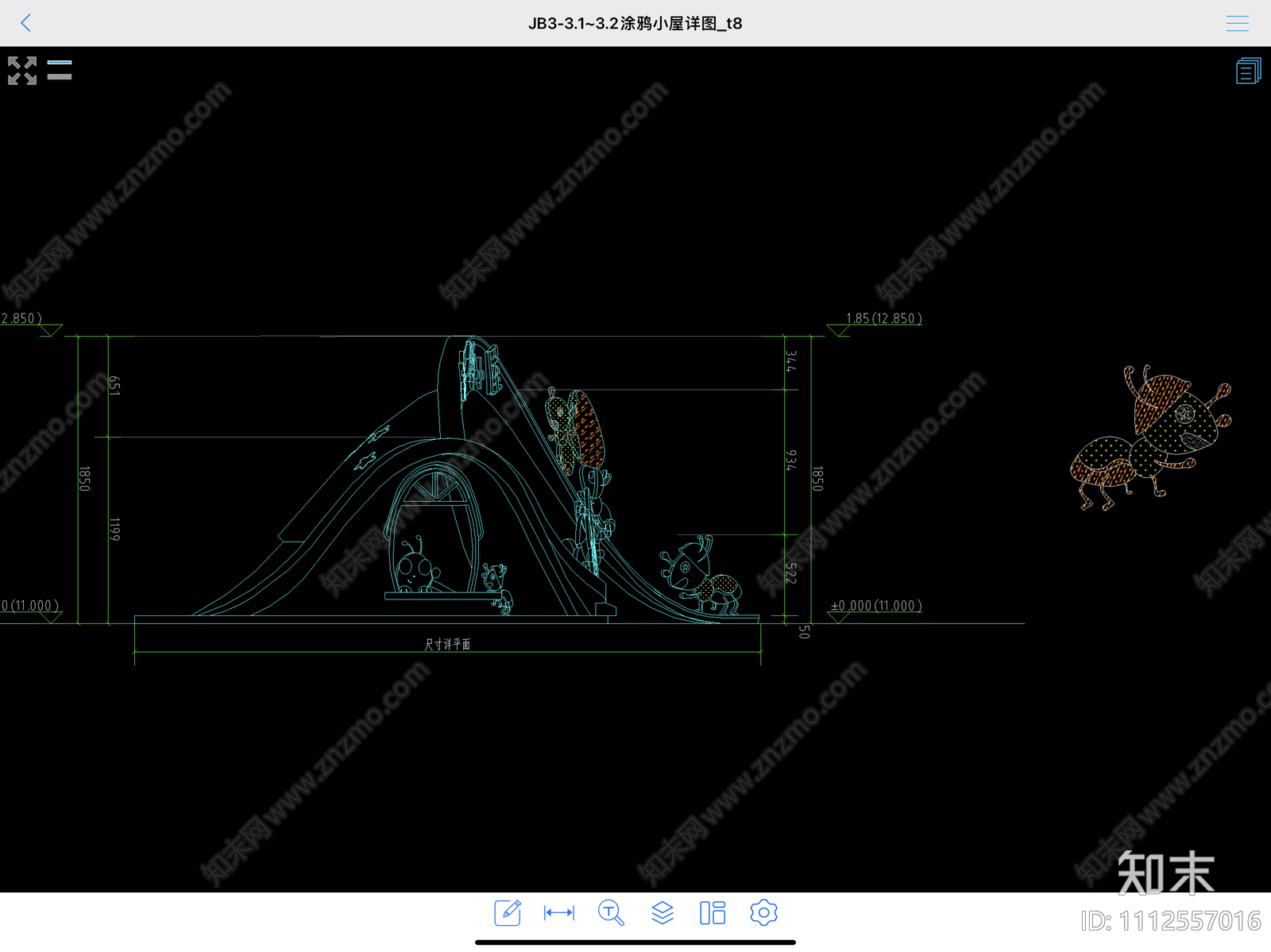Click the 1850 dimension on the right
The width and height of the screenshot is (1271, 952).
point(817,479)
